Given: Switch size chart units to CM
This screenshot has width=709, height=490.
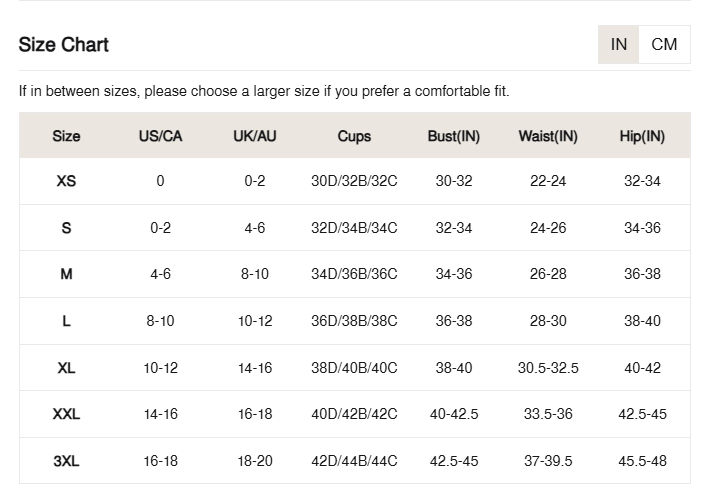Looking at the screenshot, I should [664, 44].
